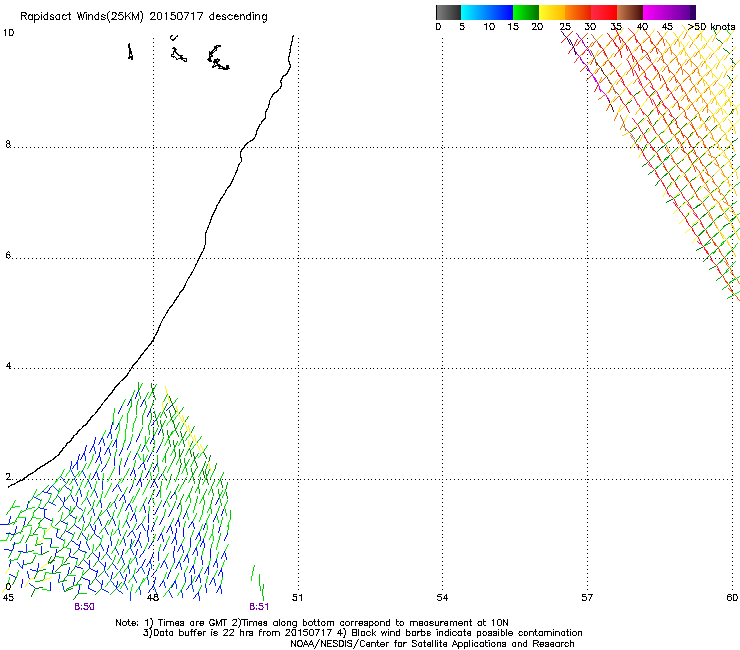Screen dimensions: 740x650
Task: Click the word 'descending' in the title
Action: click(238, 17)
